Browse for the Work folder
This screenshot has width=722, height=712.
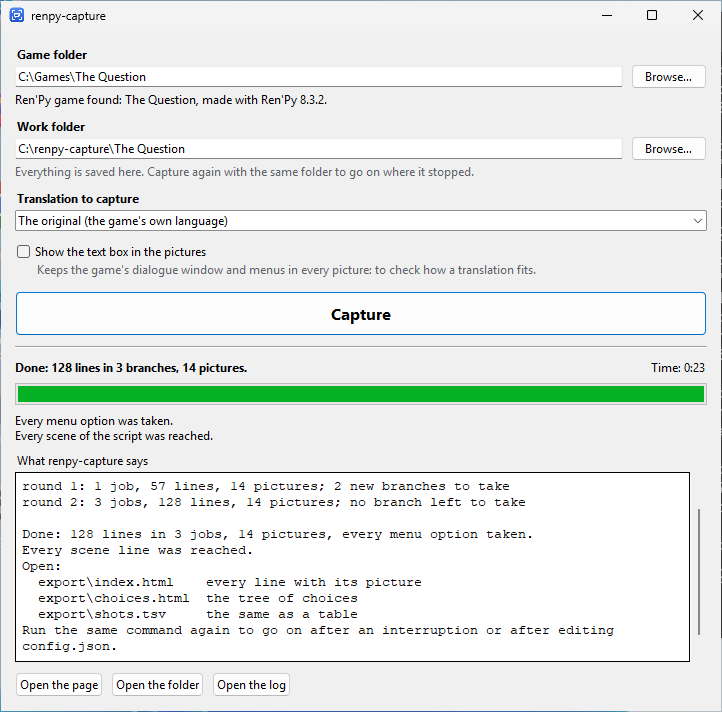pos(668,149)
